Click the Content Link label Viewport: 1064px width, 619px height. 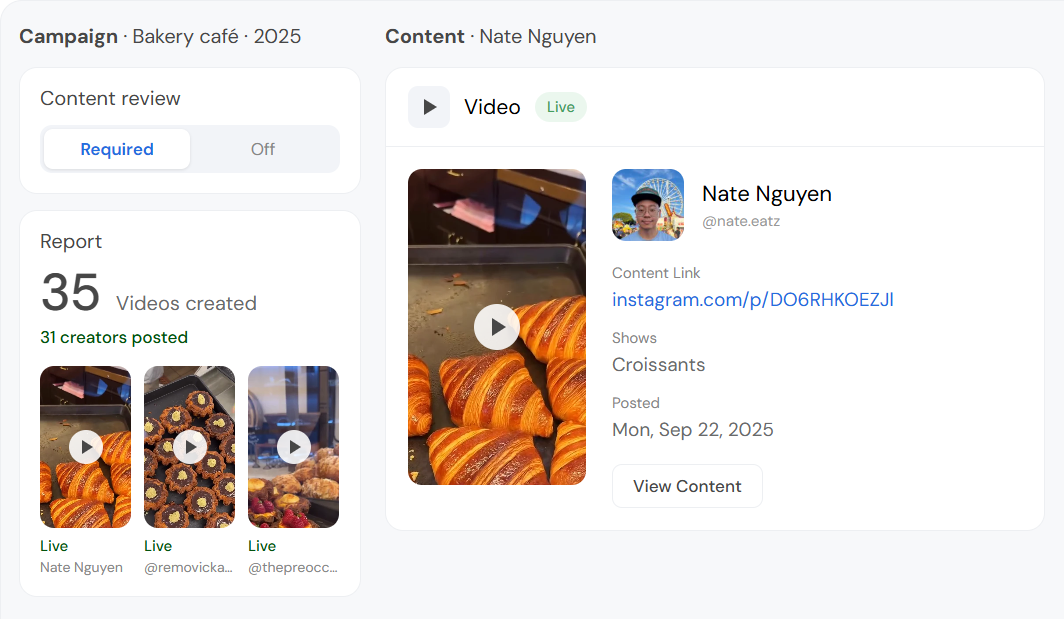(656, 273)
